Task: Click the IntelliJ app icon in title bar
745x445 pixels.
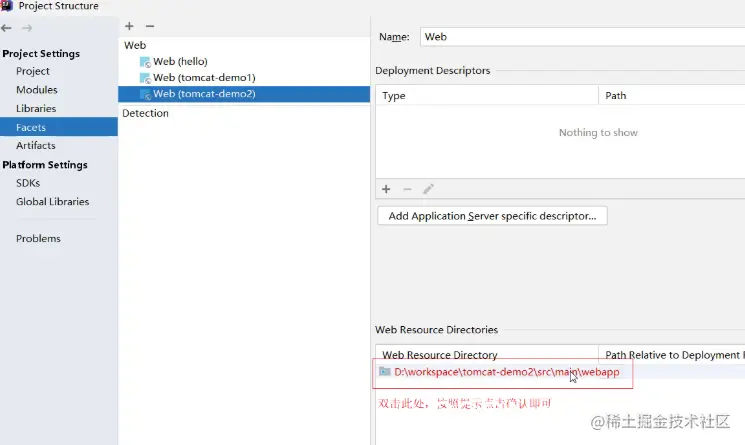Action: 7,6
